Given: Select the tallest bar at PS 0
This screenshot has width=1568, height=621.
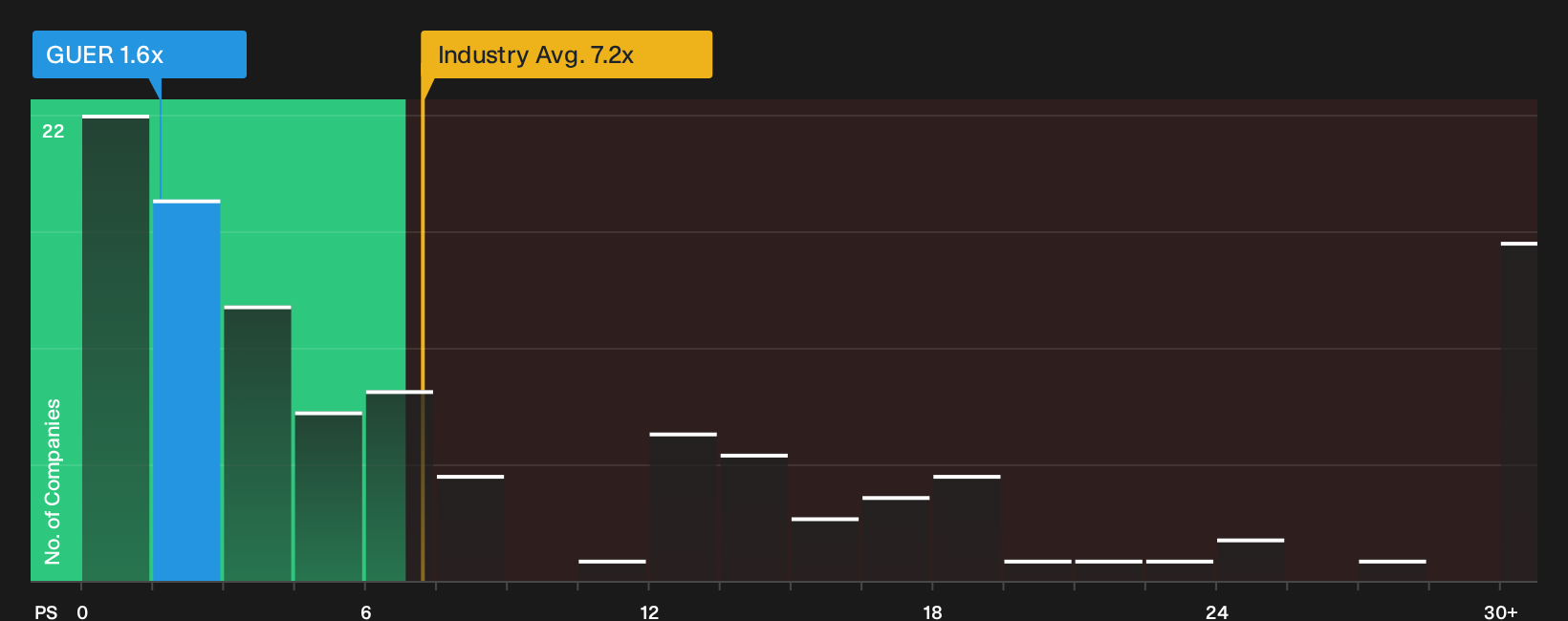Looking at the screenshot, I should point(116,349).
